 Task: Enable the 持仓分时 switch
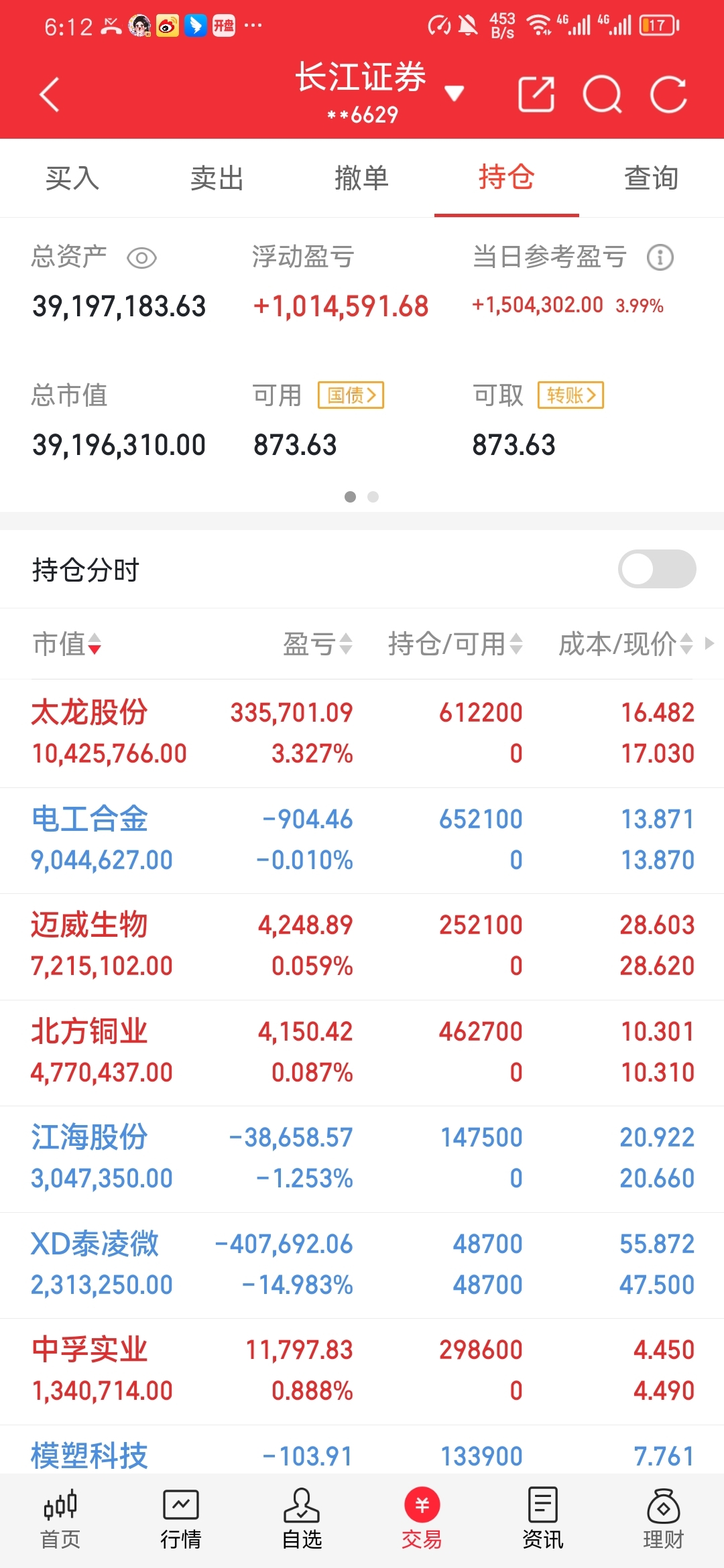click(657, 569)
